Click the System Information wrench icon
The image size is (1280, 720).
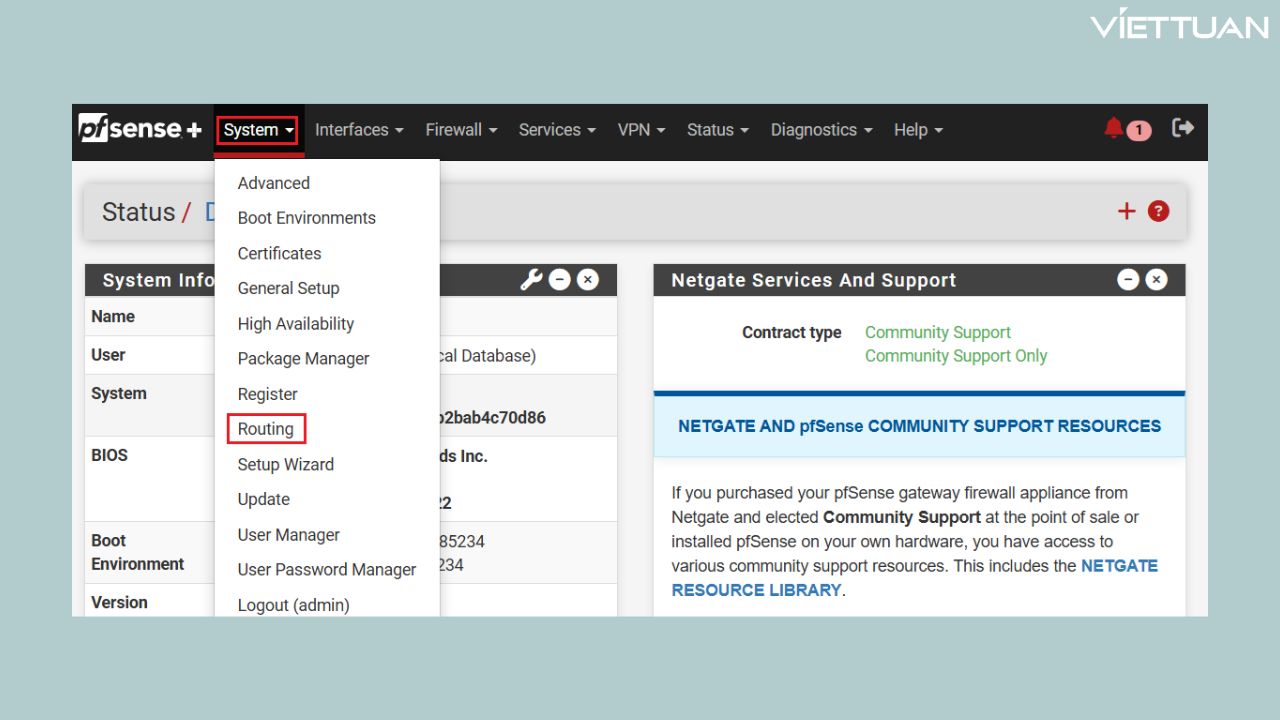[531, 280]
